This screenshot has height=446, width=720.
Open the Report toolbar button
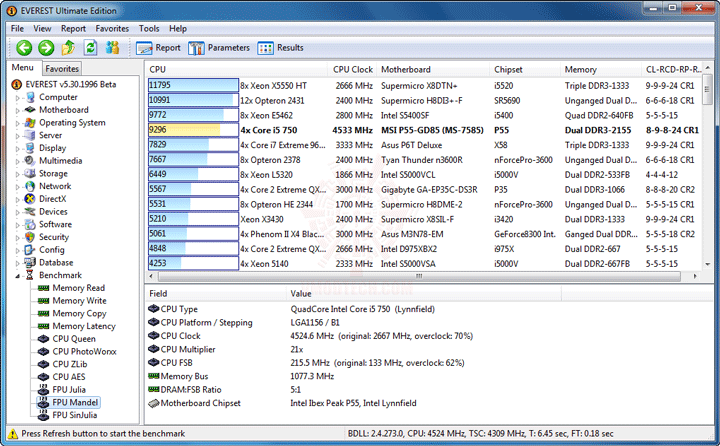[158, 48]
